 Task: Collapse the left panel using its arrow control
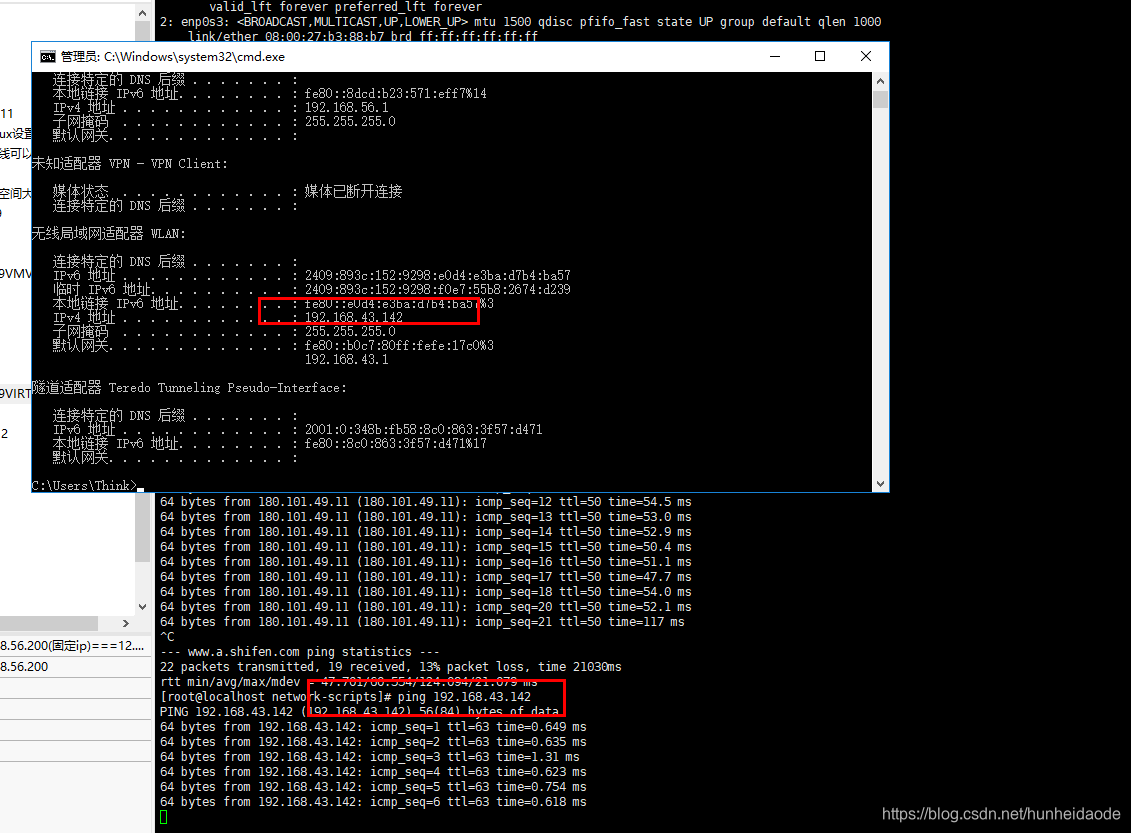(x=124, y=621)
